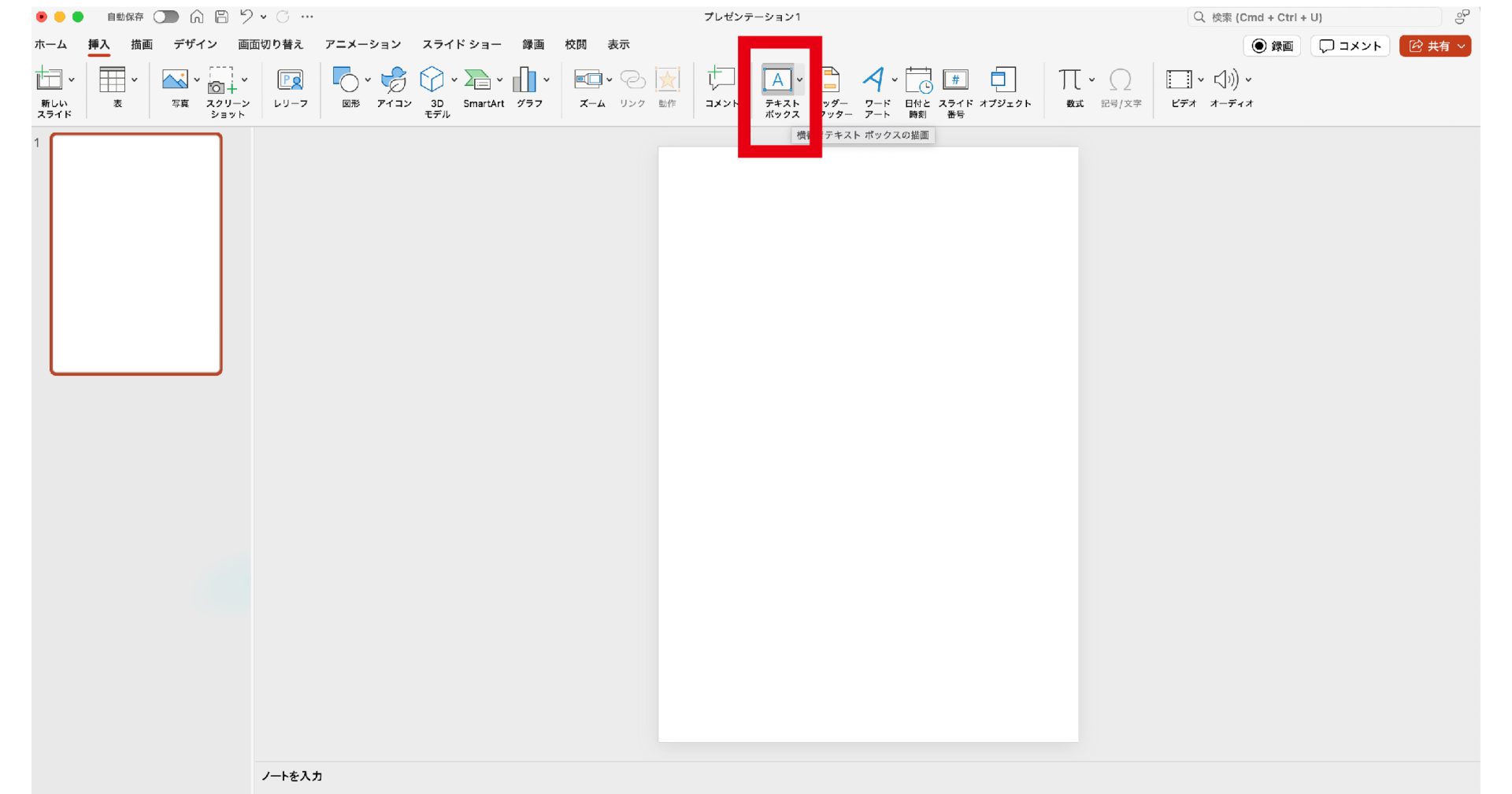The height and width of the screenshot is (794, 1512).
Task: Select slide 1 thumbnail in the panel
Action: coord(136,254)
